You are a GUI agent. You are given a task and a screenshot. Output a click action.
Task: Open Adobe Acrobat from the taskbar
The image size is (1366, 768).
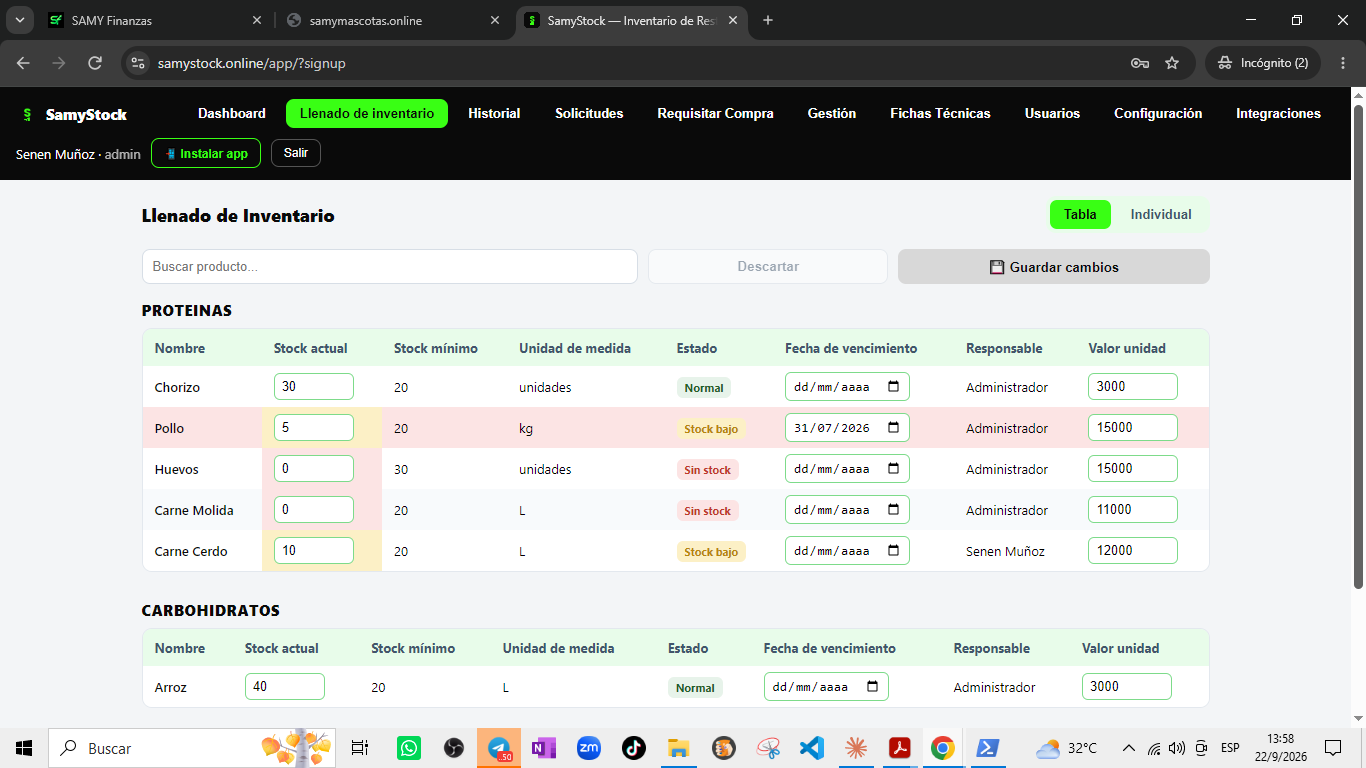(x=901, y=748)
